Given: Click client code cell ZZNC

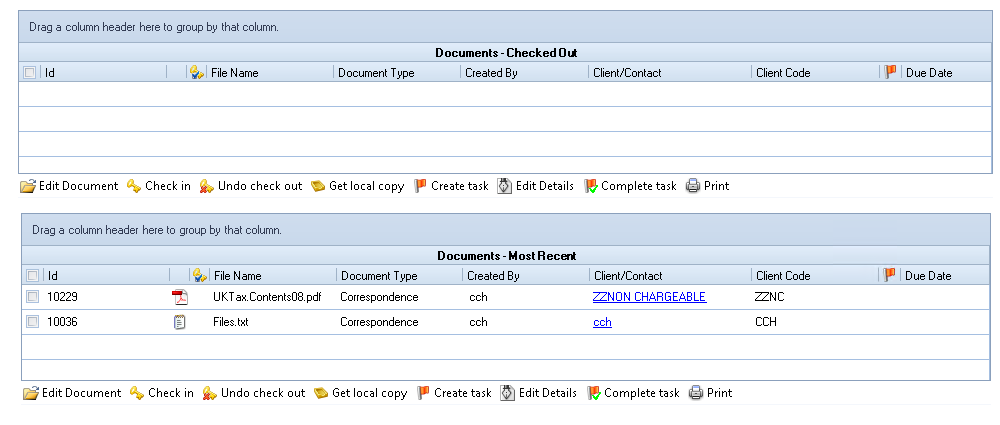Looking at the screenshot, I should point(770,297).
